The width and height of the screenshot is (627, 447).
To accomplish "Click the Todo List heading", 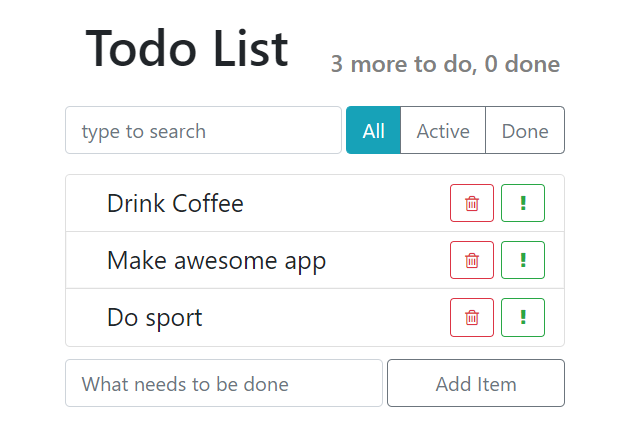I will click(x=187, y=49).
